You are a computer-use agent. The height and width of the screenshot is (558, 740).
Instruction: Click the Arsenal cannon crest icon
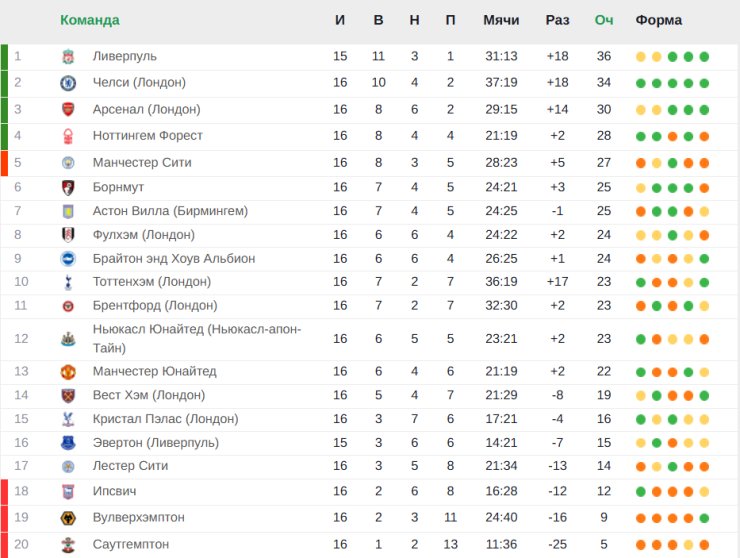click(68, 110)
